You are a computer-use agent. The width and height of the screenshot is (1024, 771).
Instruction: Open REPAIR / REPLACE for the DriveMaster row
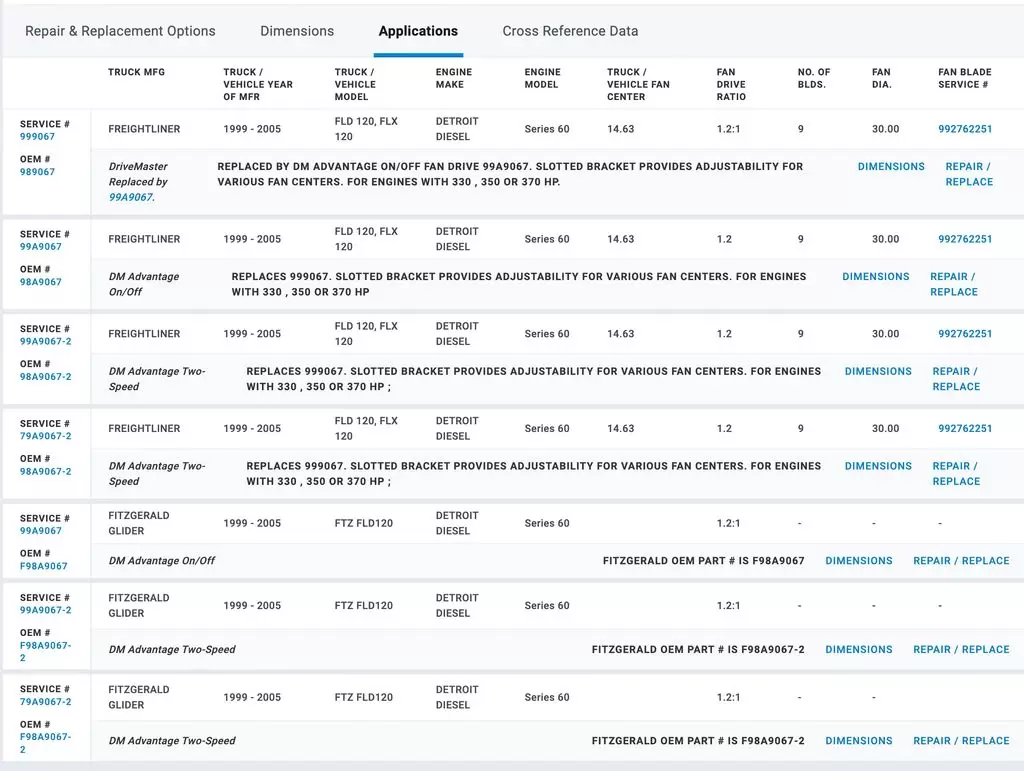pos(969,174)
